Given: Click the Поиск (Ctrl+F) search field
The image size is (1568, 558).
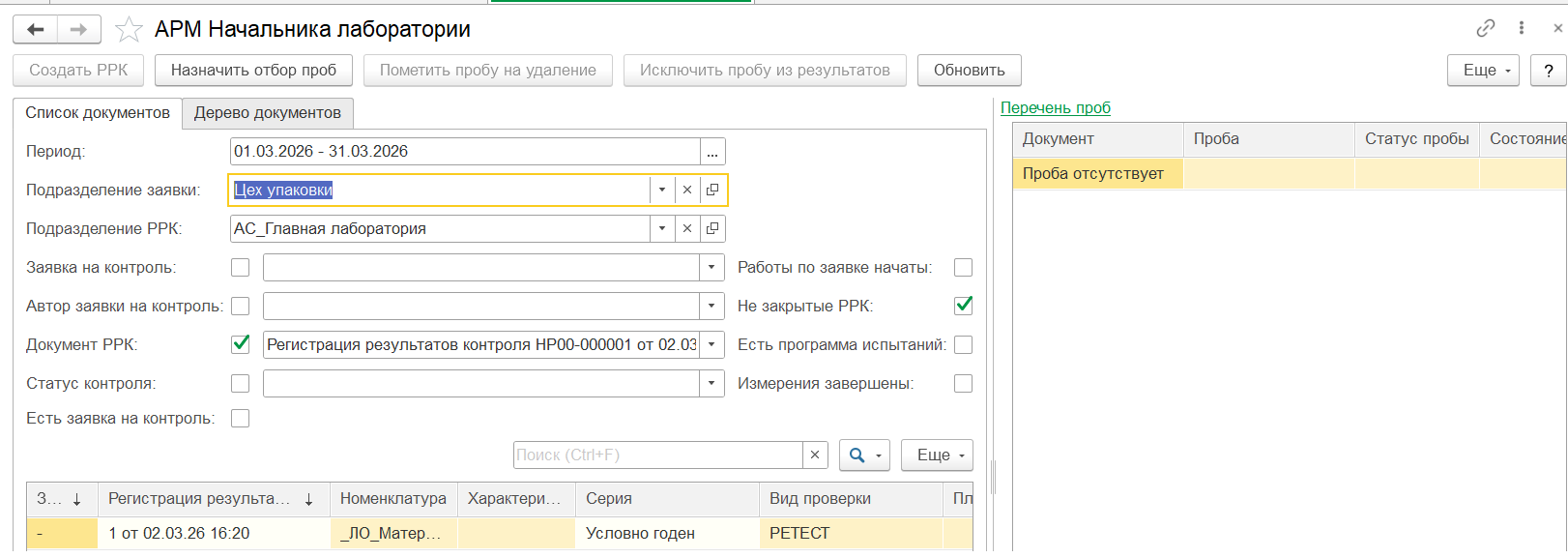Looking at the screenshot, I should tap(658, 455).
